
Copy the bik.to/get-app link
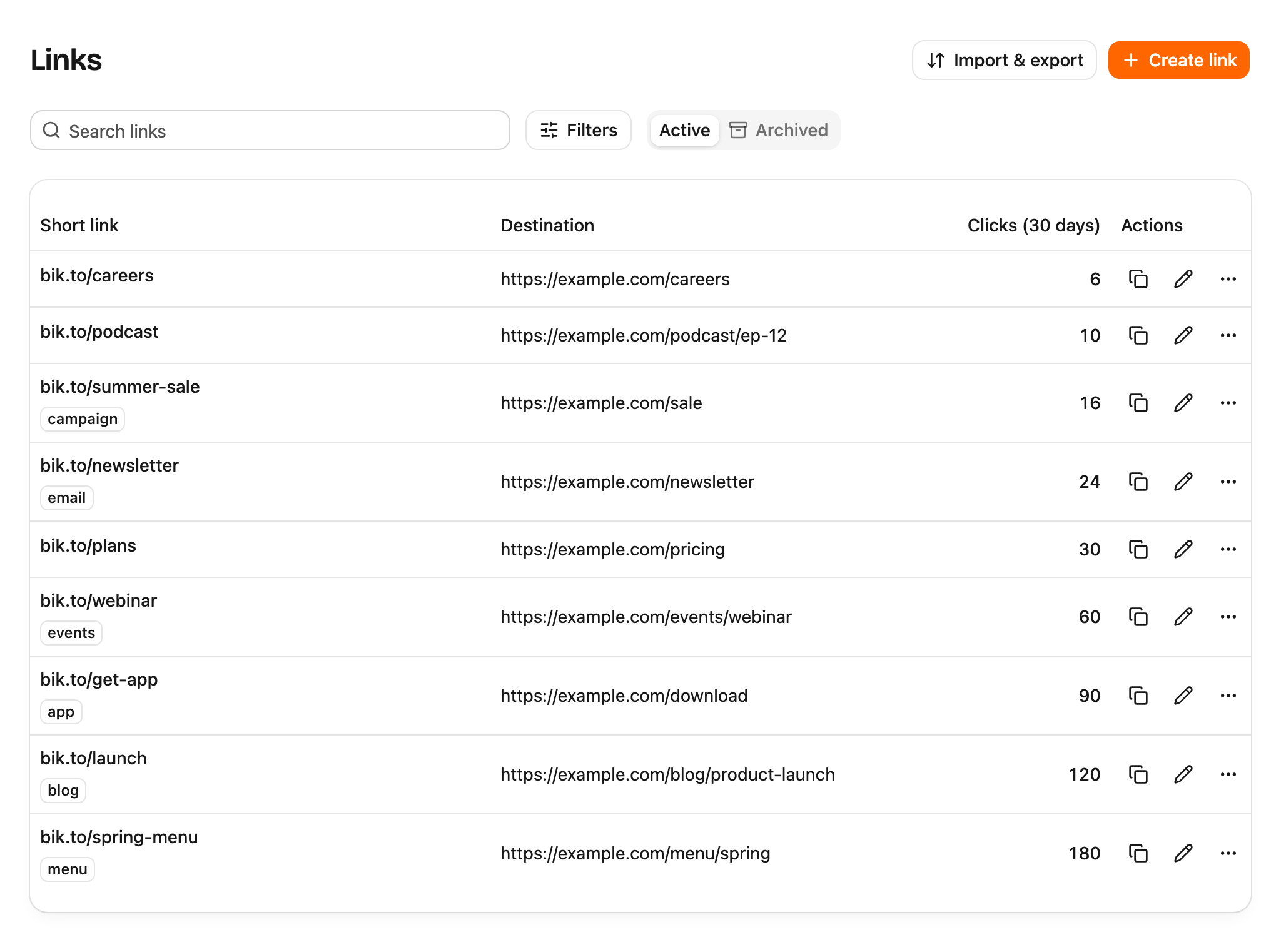1138,696
